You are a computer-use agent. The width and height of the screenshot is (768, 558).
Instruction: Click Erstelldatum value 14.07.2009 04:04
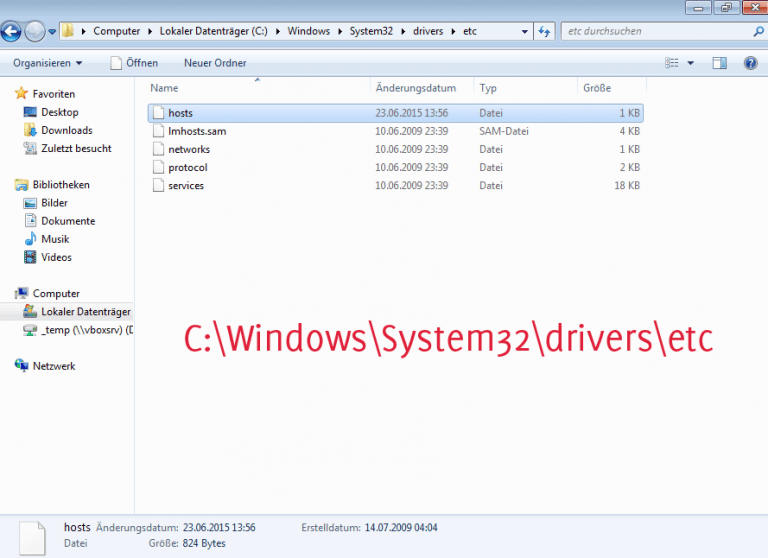coord(401,528)
